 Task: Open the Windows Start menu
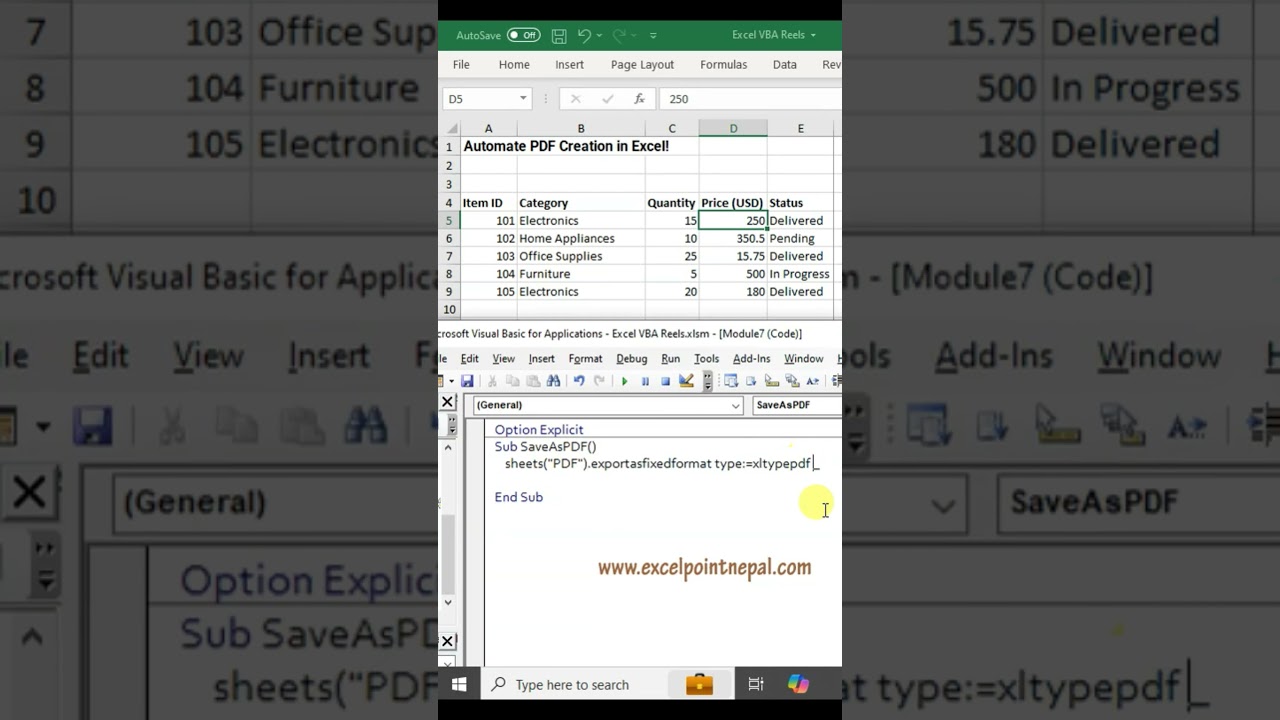coord(459,684)
